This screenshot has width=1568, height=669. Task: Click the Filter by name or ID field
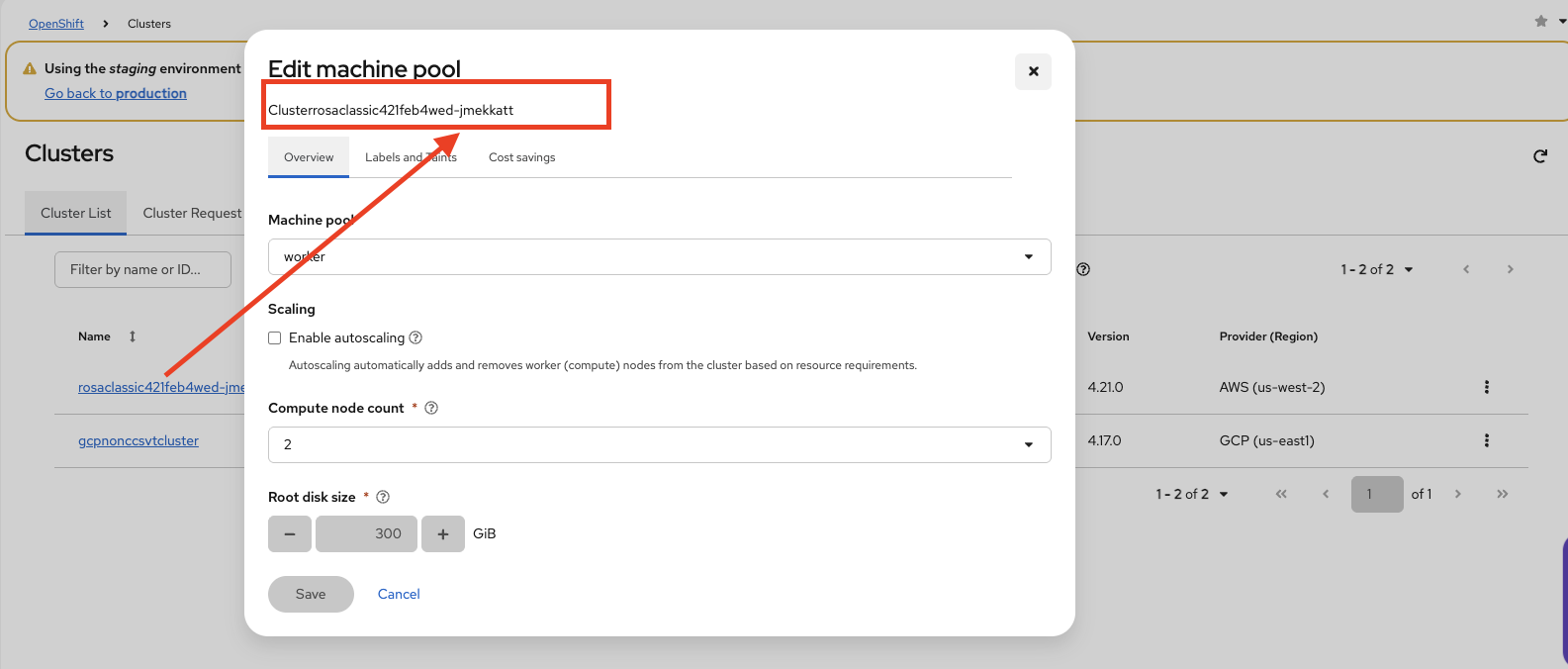point(142,269)
